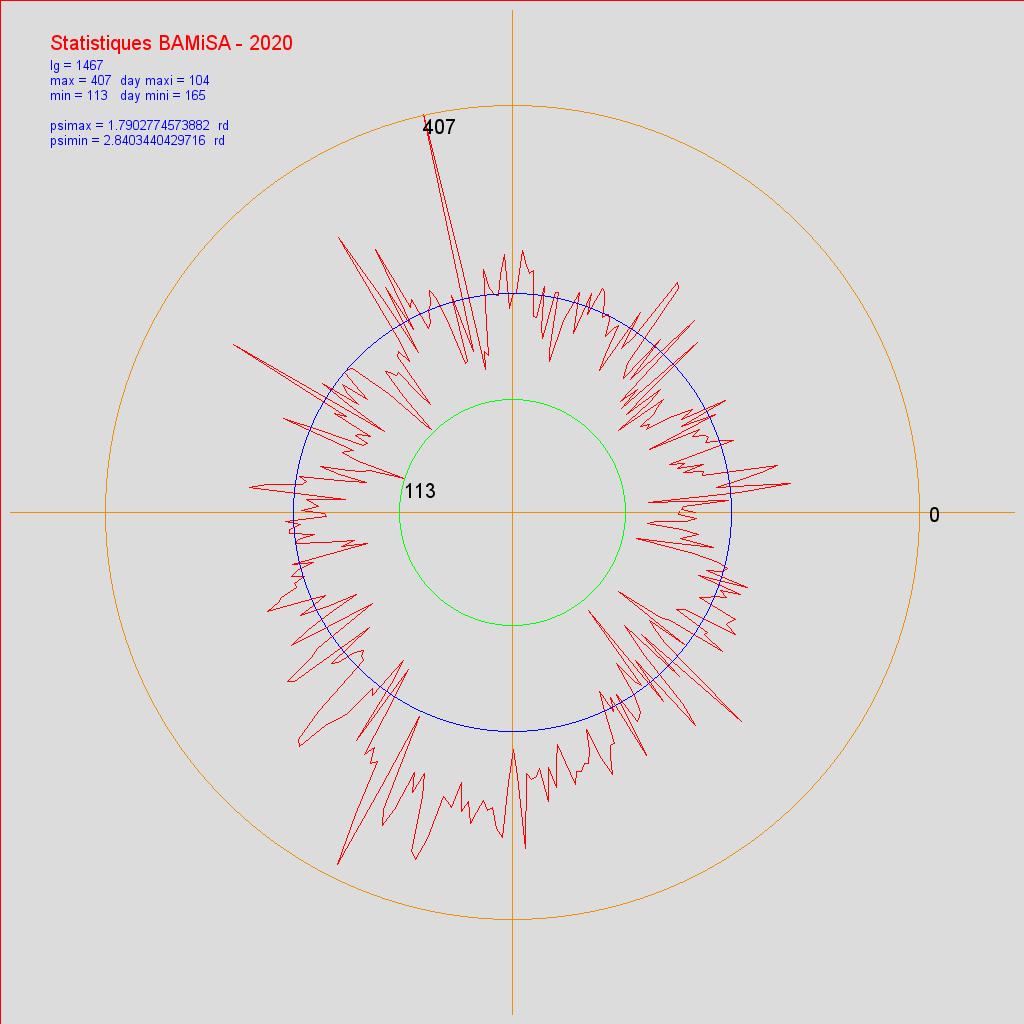
Task: Click top of green circle on vertical axis
Action: pos(512,399)
